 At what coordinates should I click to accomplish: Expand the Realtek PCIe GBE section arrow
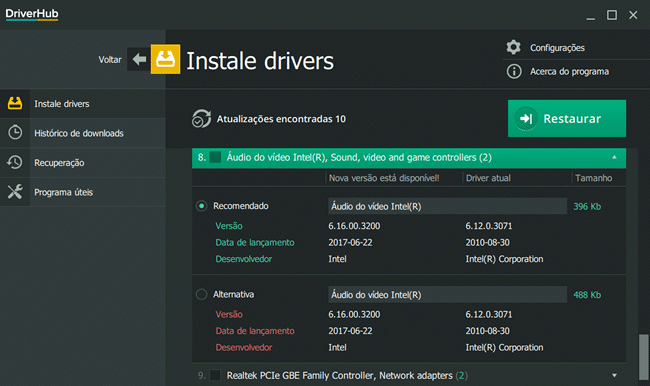614,375
